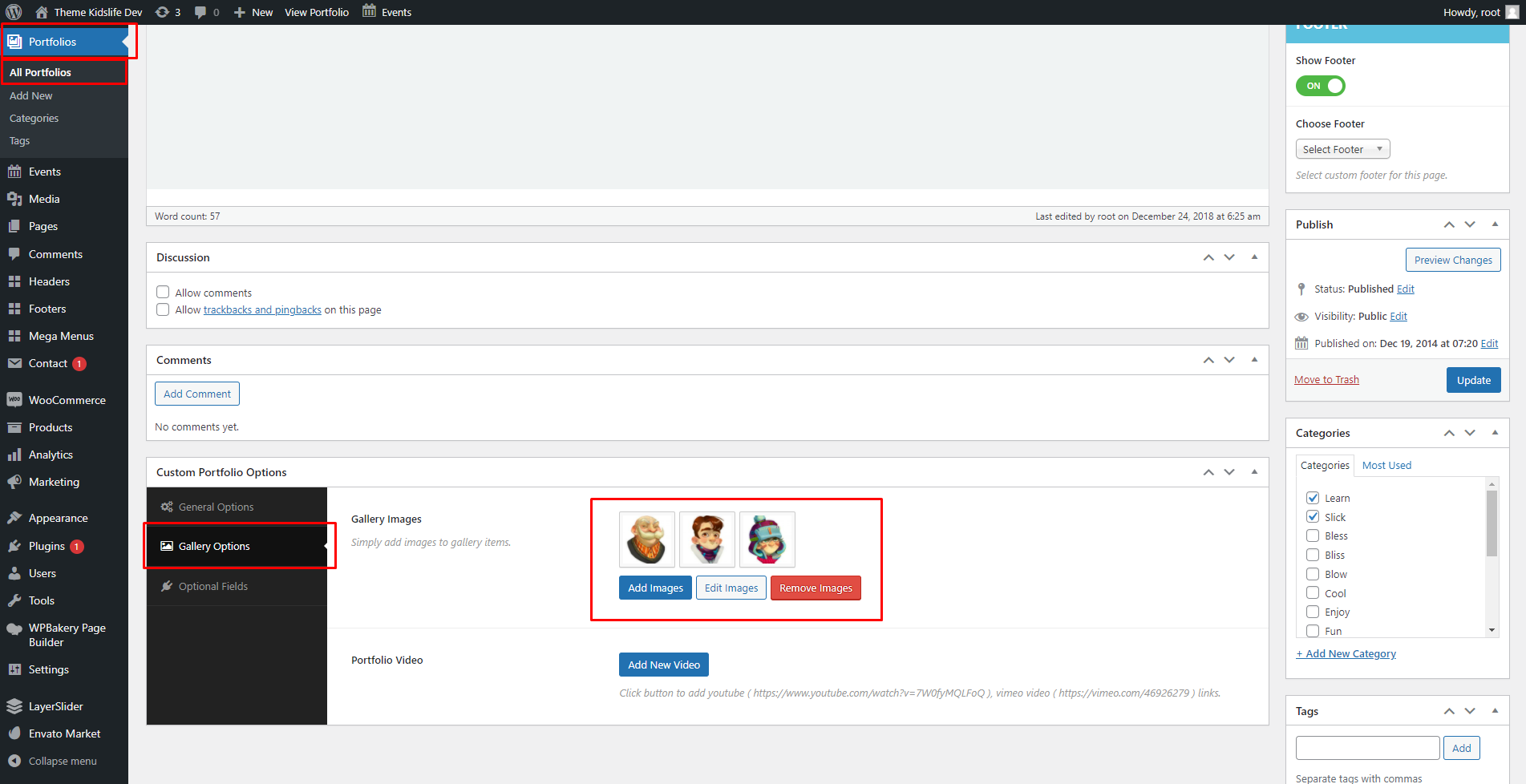The height and width of the screenshot is (784, 1526).
Task: Enable the Allow comments checkbox
Action: (163, 292)
